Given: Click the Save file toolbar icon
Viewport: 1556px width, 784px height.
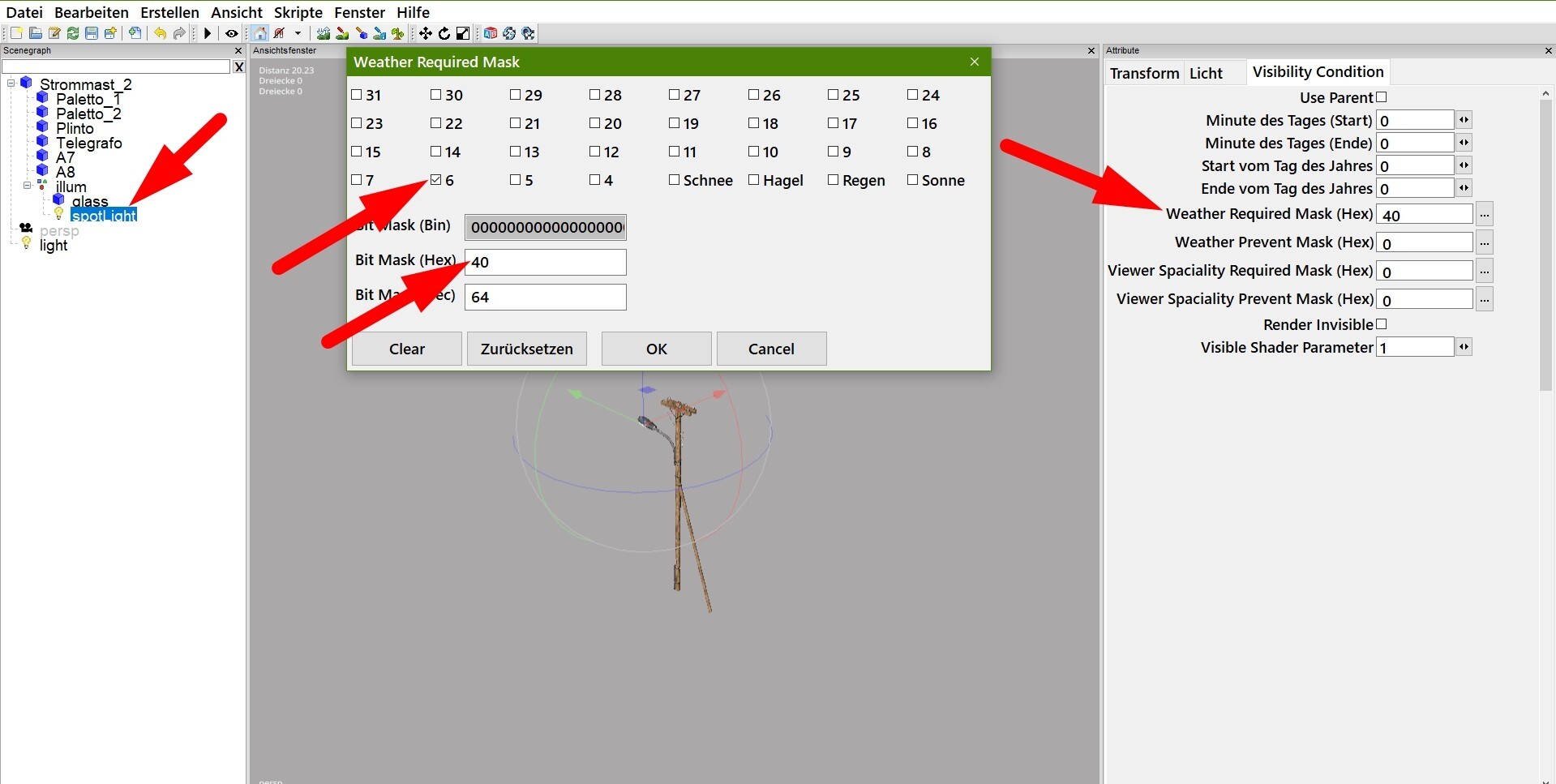Looking at the screenshot, I should point(92,33).
